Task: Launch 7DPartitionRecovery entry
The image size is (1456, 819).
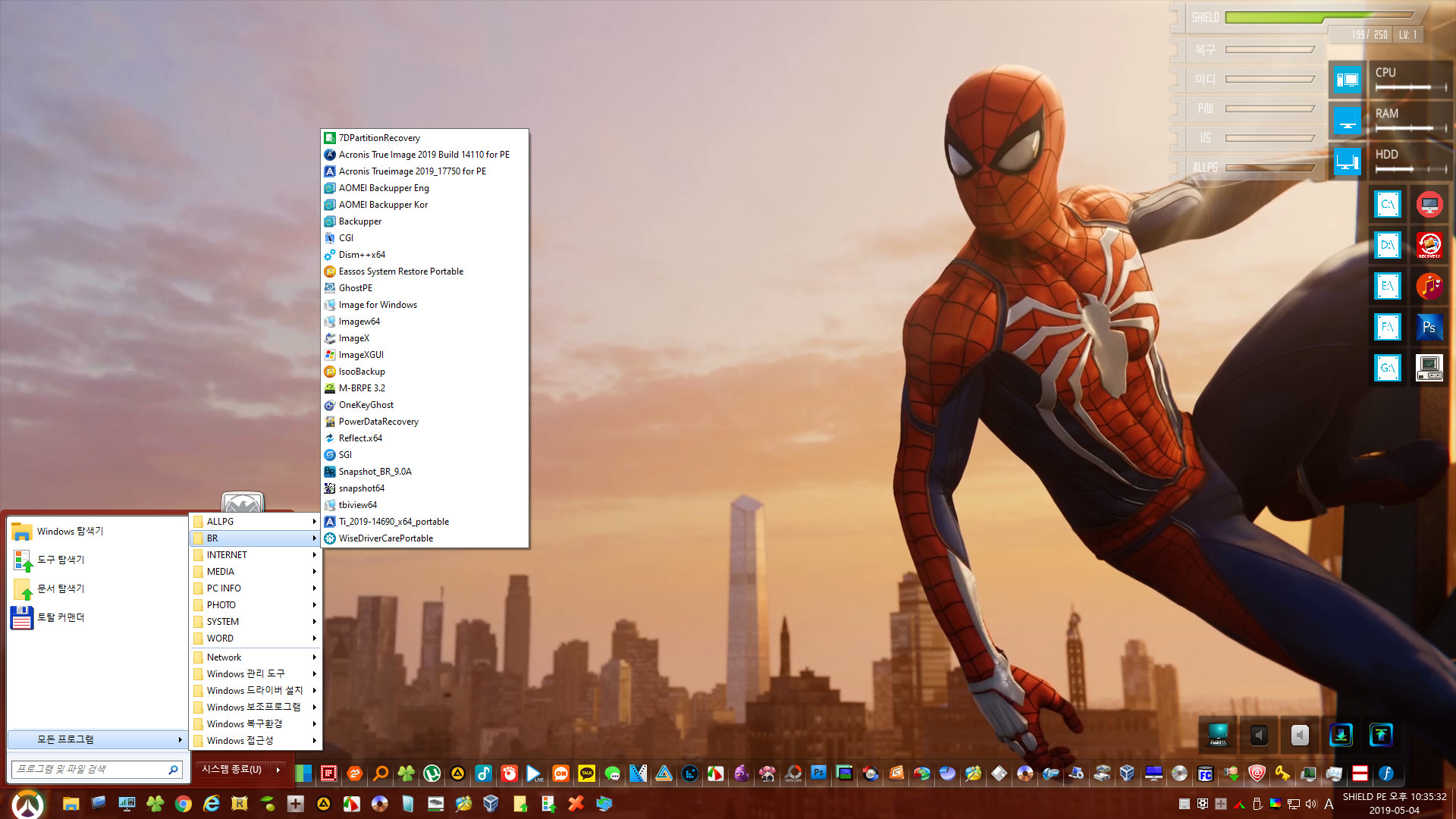Action: coord(425,137)
